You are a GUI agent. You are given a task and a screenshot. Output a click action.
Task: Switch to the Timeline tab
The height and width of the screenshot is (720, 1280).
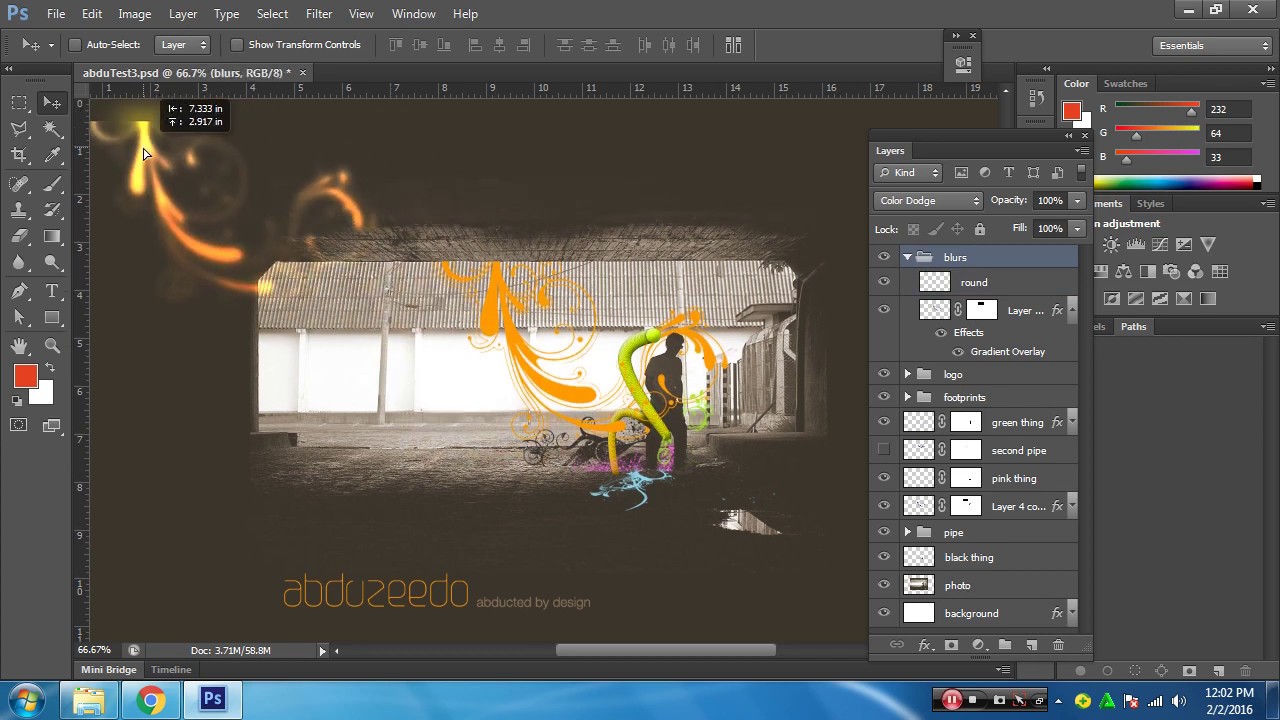(x=171, y=670)
